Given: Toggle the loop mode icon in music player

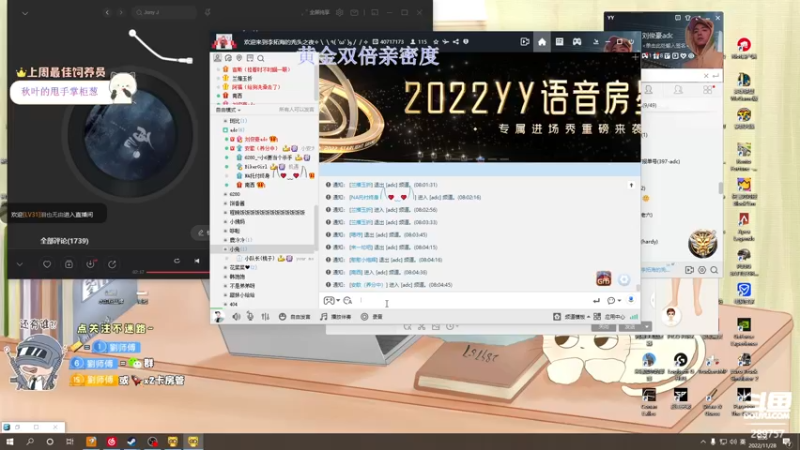Looking at the screenshot, I should pyautogui.click(x=177, y=261).
